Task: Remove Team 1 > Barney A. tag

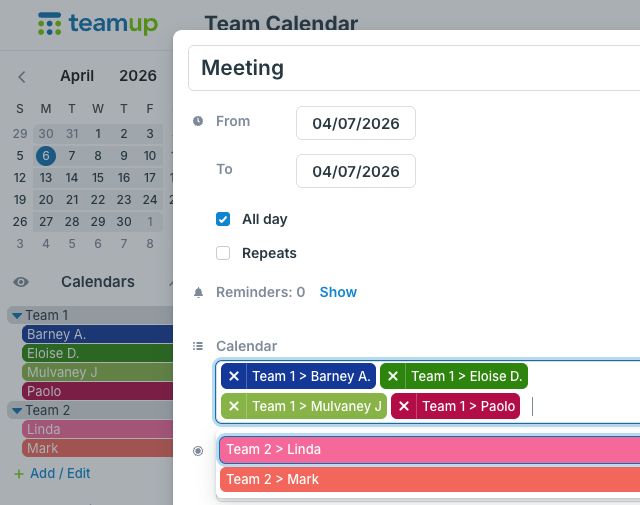Action: pyautogui.click(x=234, y=377)
